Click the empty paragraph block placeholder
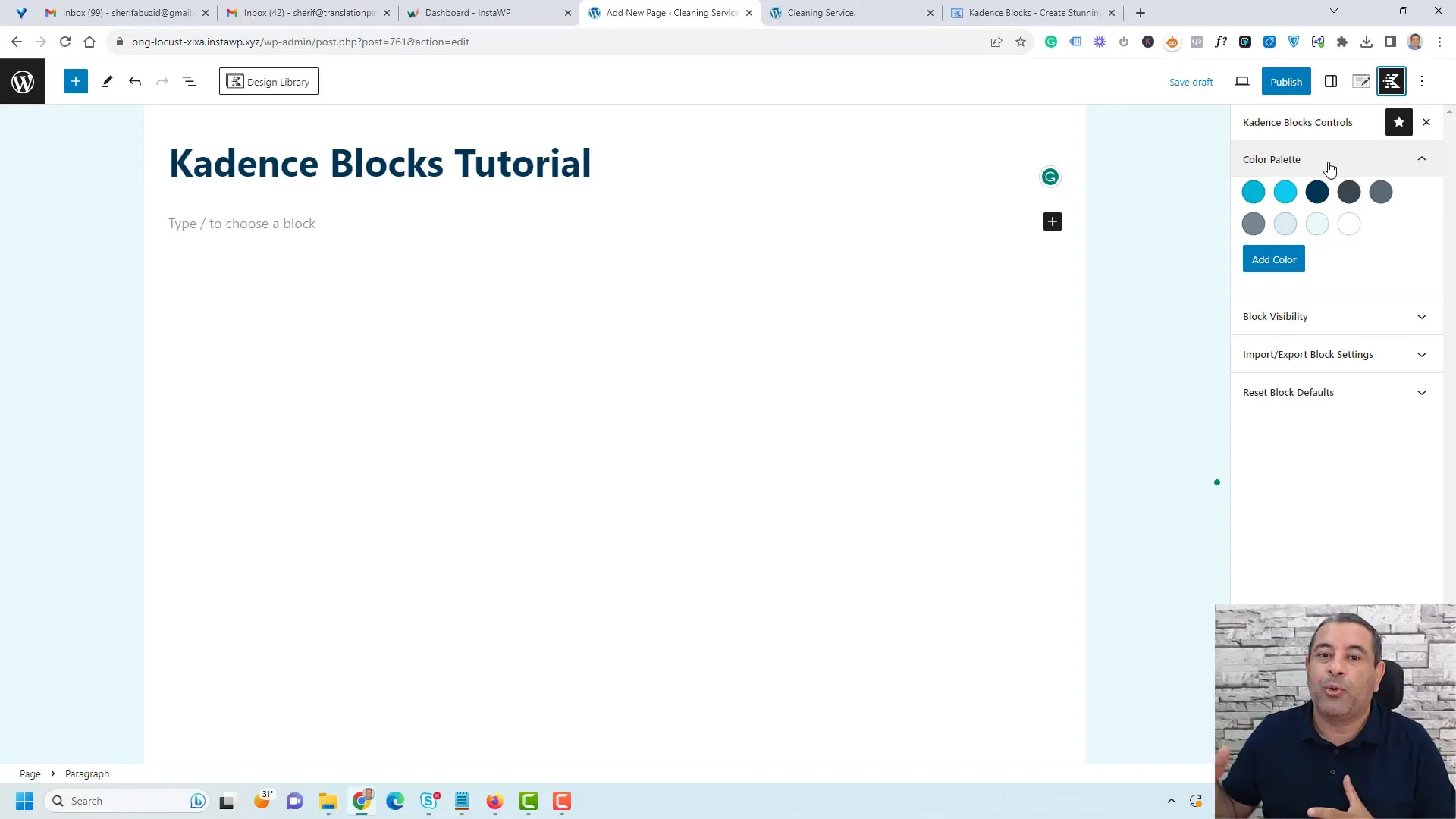 click(242, 224)
